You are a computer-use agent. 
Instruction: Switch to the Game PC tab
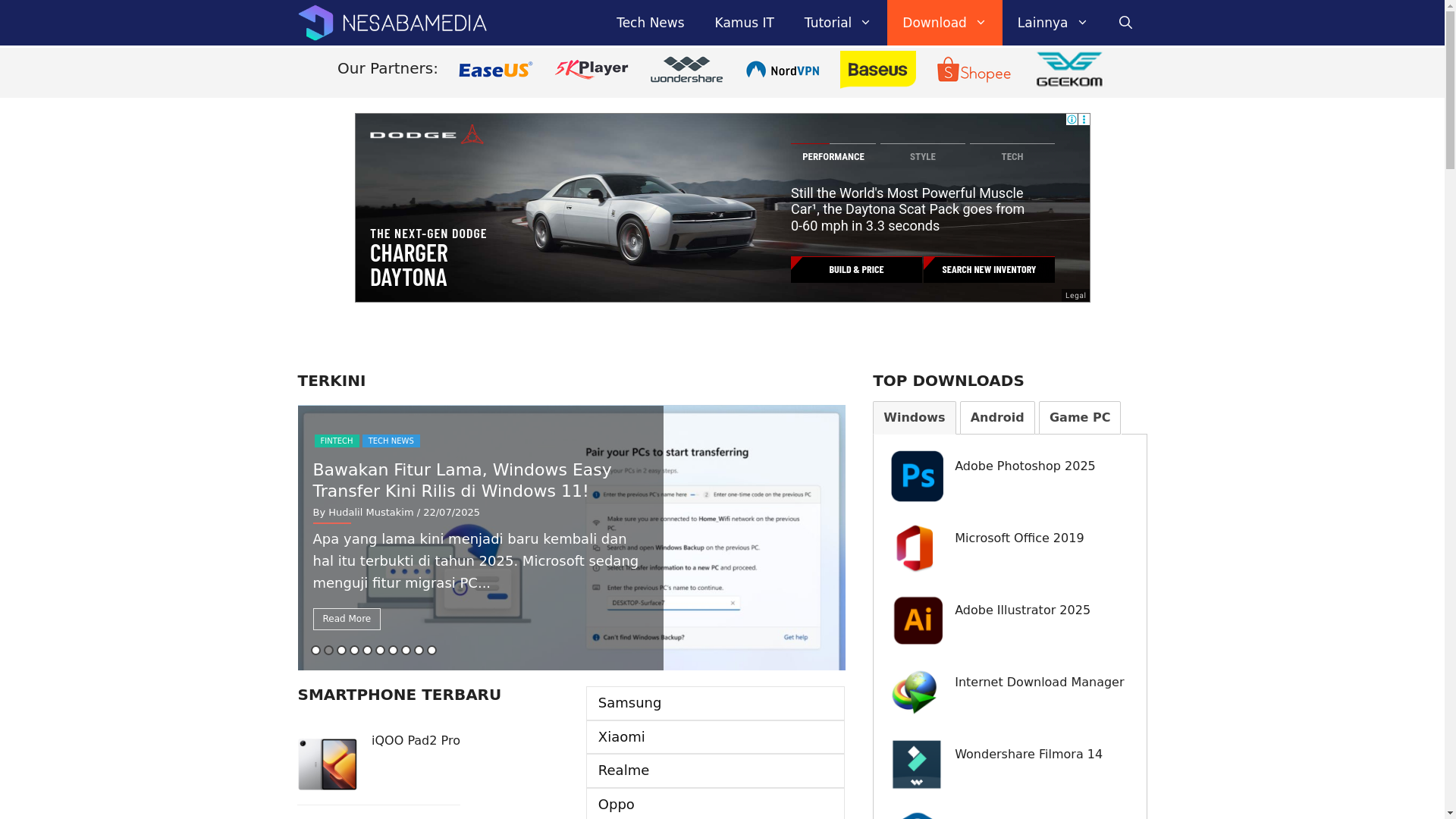(x=1080, y=418)
